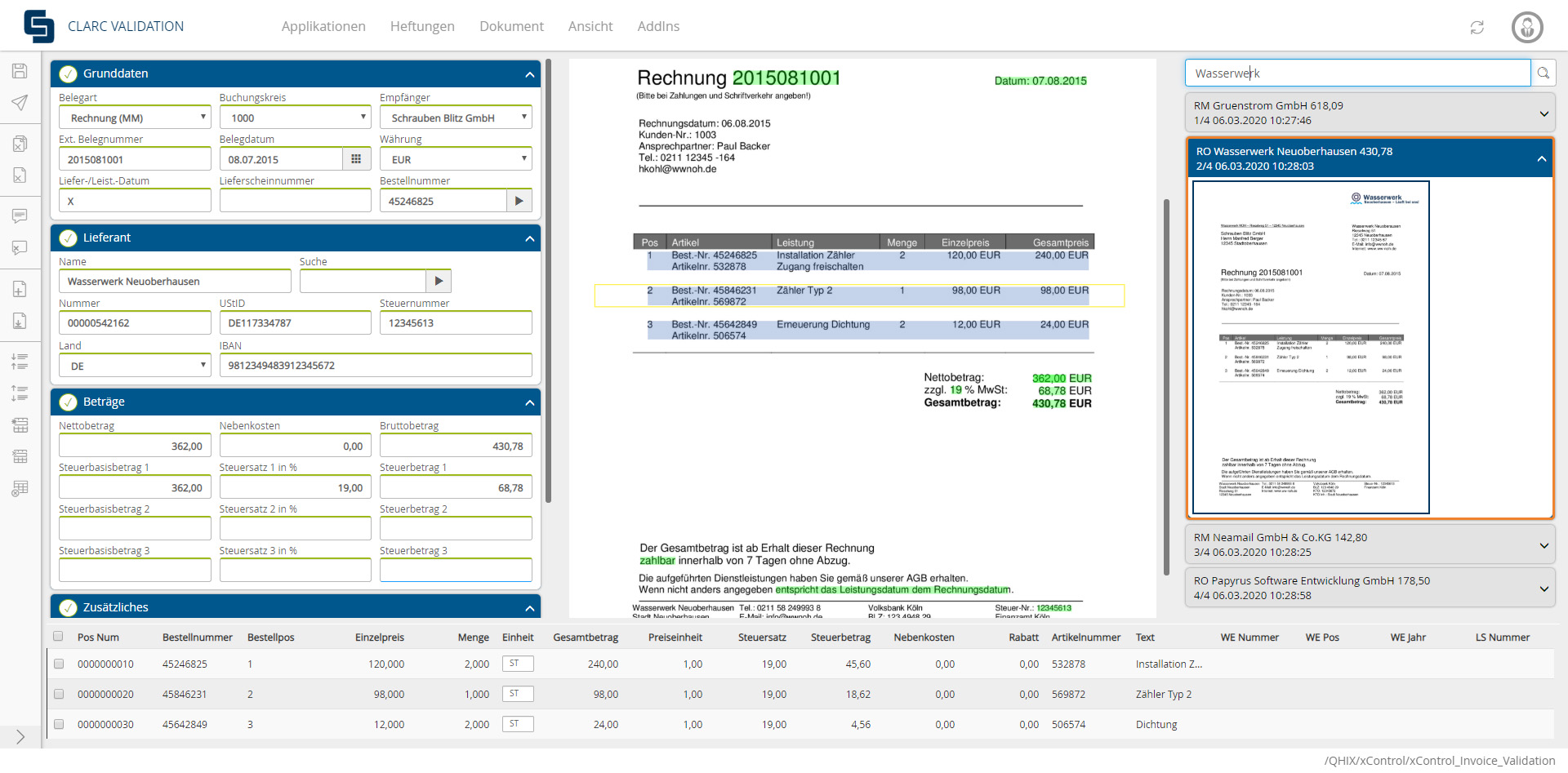Click the add document plus icon

(20, 289)
